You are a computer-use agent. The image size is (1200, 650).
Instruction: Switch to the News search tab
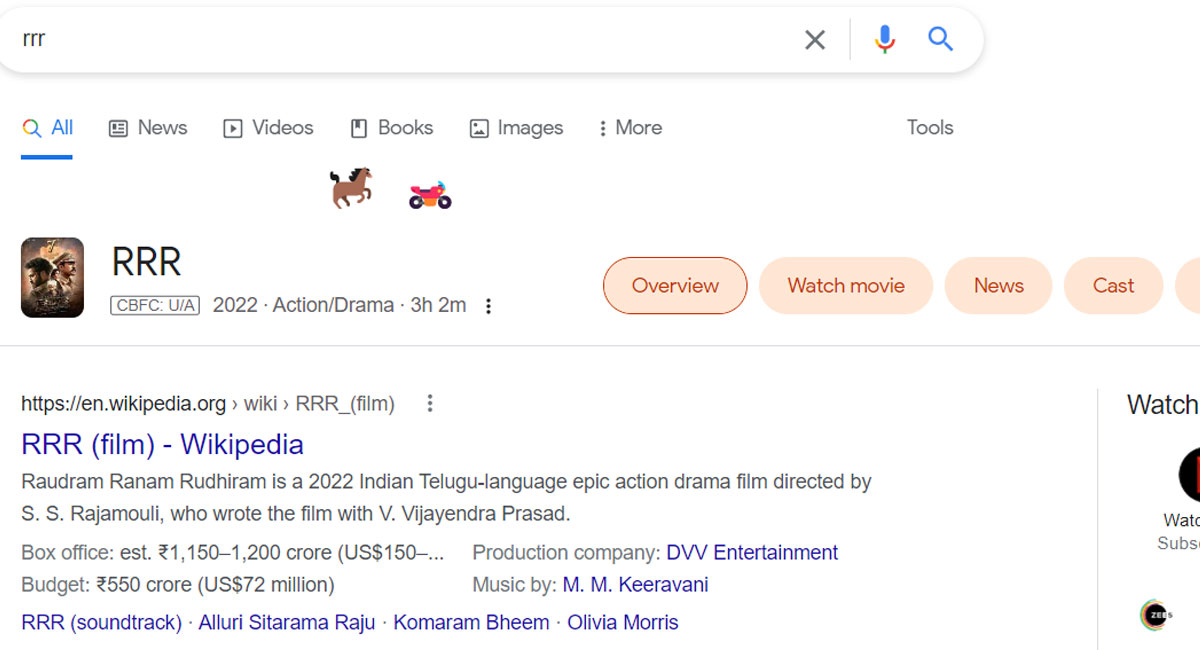[x=148, y=128]
